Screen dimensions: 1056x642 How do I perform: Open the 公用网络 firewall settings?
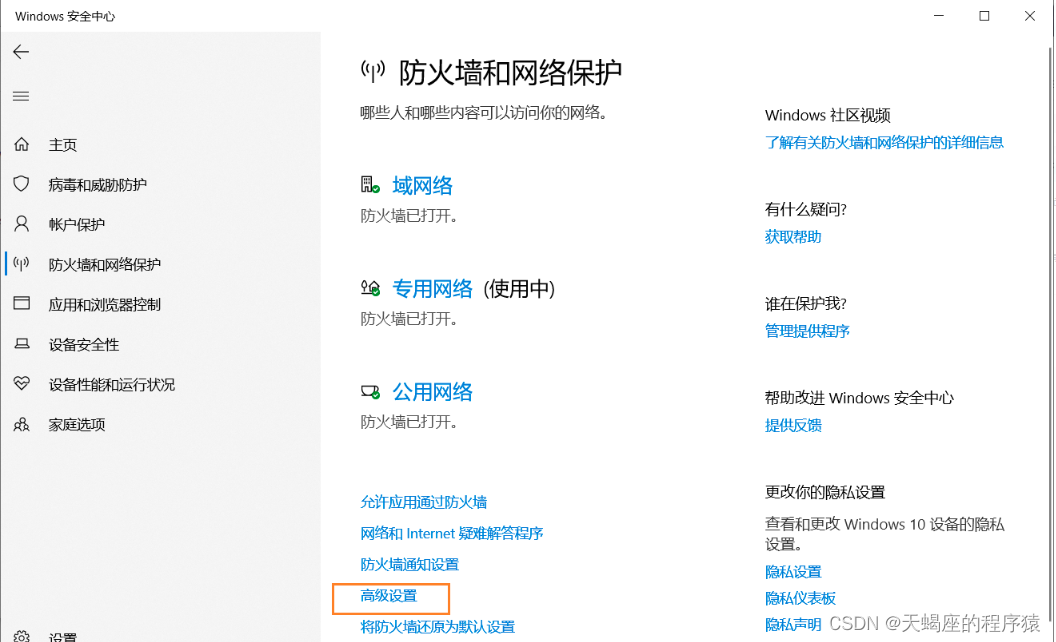click(432, 391)
